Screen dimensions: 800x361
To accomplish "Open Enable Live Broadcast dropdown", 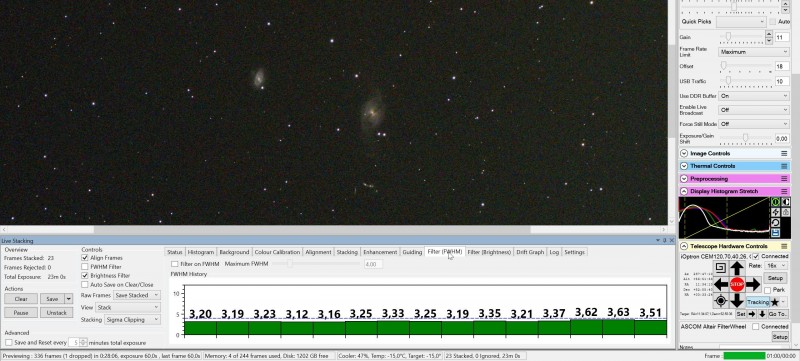I will point(754,110).
